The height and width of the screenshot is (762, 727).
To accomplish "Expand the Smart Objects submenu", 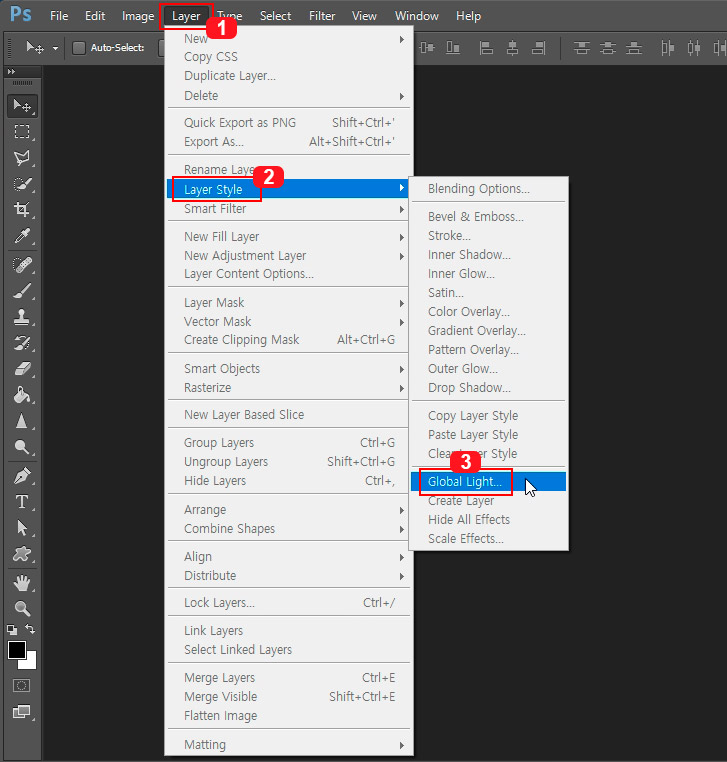I will (401, 369).
